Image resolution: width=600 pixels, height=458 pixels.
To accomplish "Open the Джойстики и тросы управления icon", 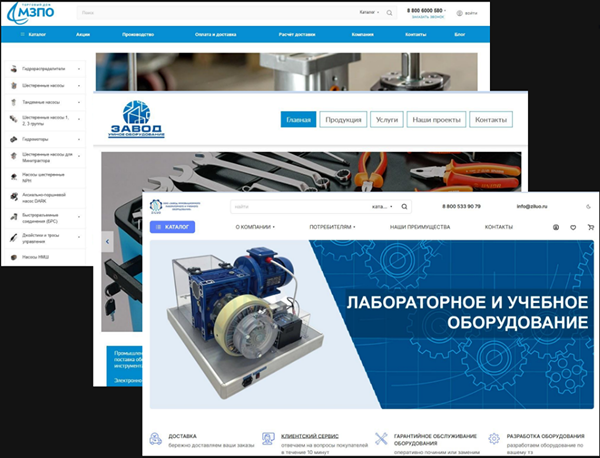I will pyautogui.click(x=14, y=238).
